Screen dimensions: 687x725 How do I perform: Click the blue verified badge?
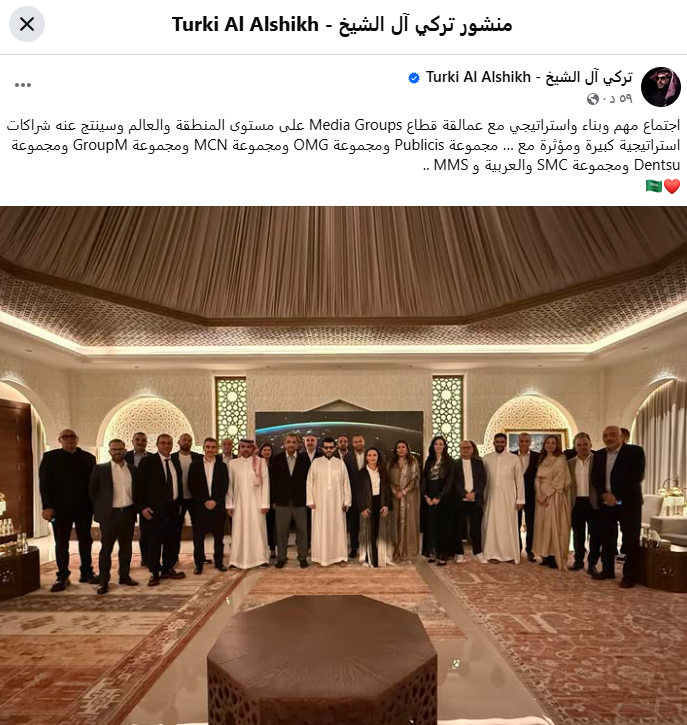coord(414,78)
